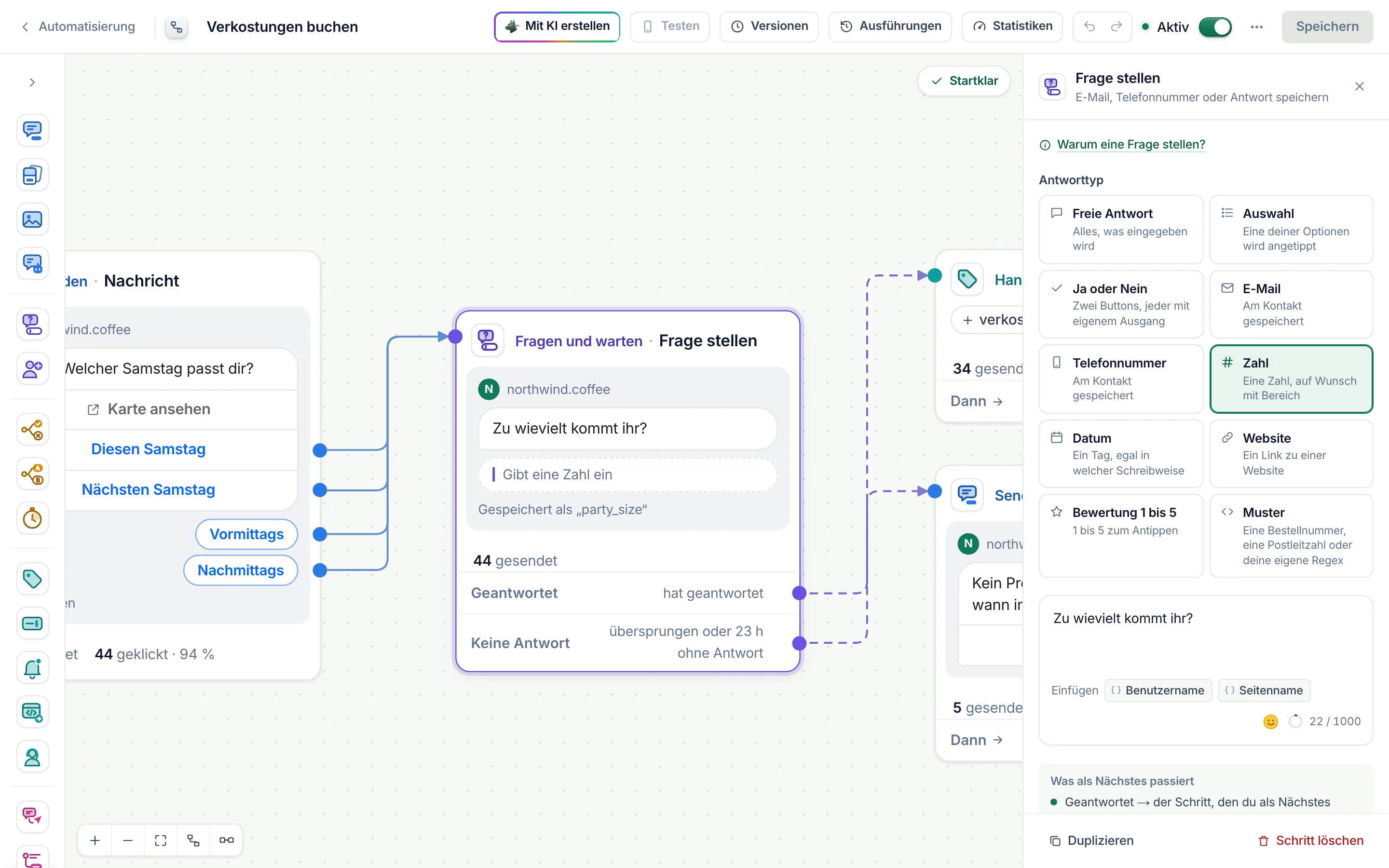The height and width of the screenshot is (868, 1389).
Task: Zoom in on the canvas with plus
Action: [x=95, y=841]
